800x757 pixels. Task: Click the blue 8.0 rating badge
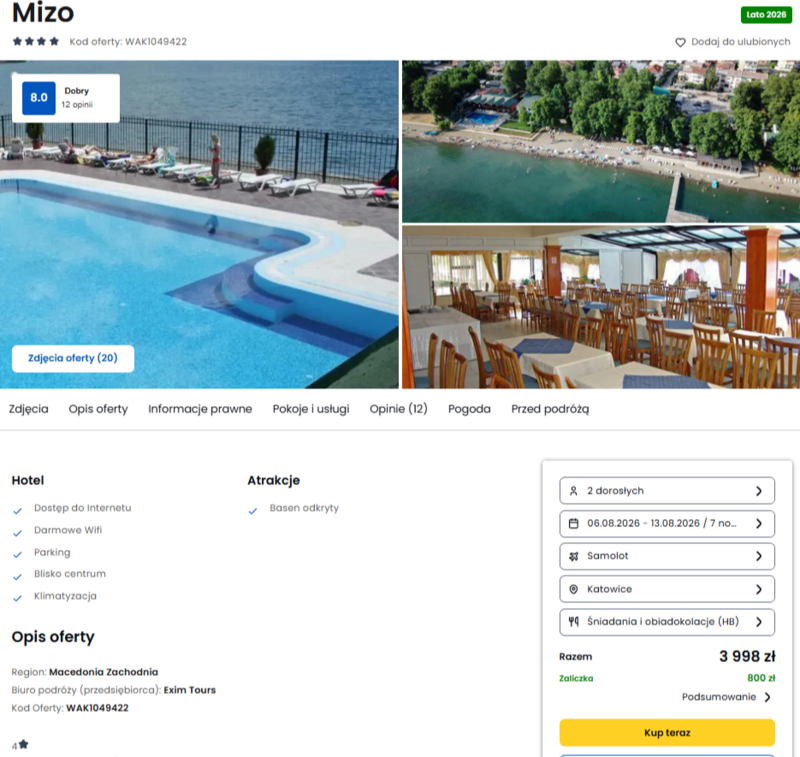pyautogui.click(x=39, y=98)
